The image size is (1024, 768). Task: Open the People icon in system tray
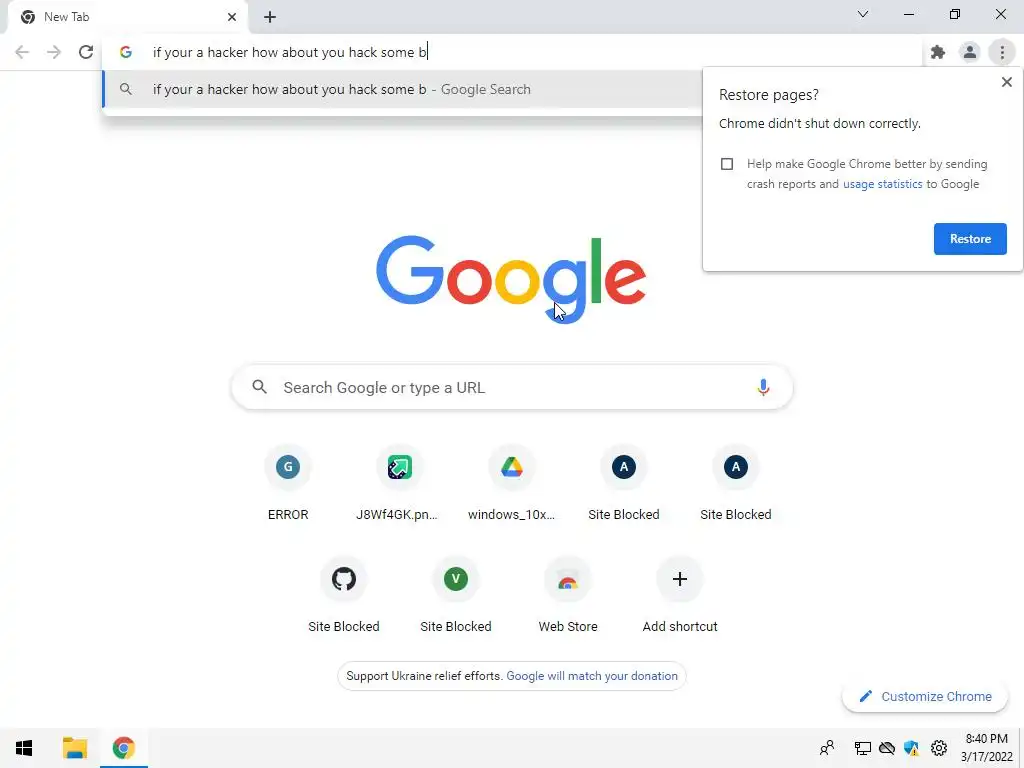pos(827,748)
